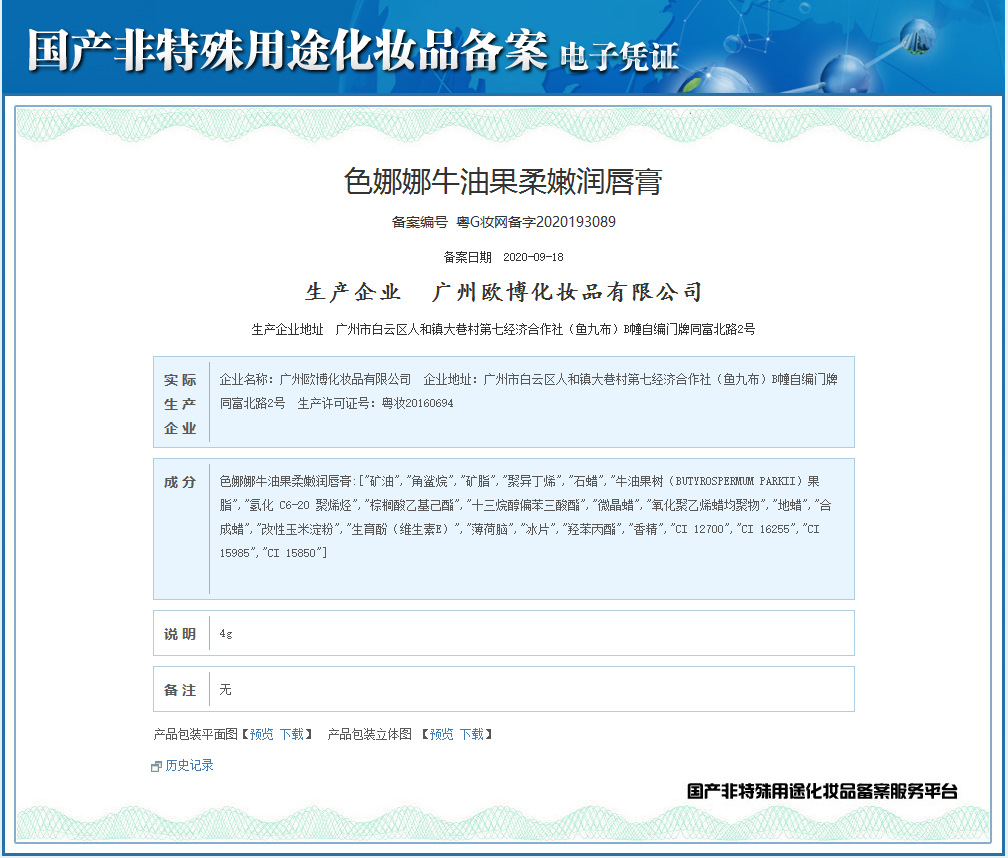This screenshot has height=858, width=1008.
Task: Click the company name 广州欧博化妆品有限公司 heading
Action: click(566, 292)
